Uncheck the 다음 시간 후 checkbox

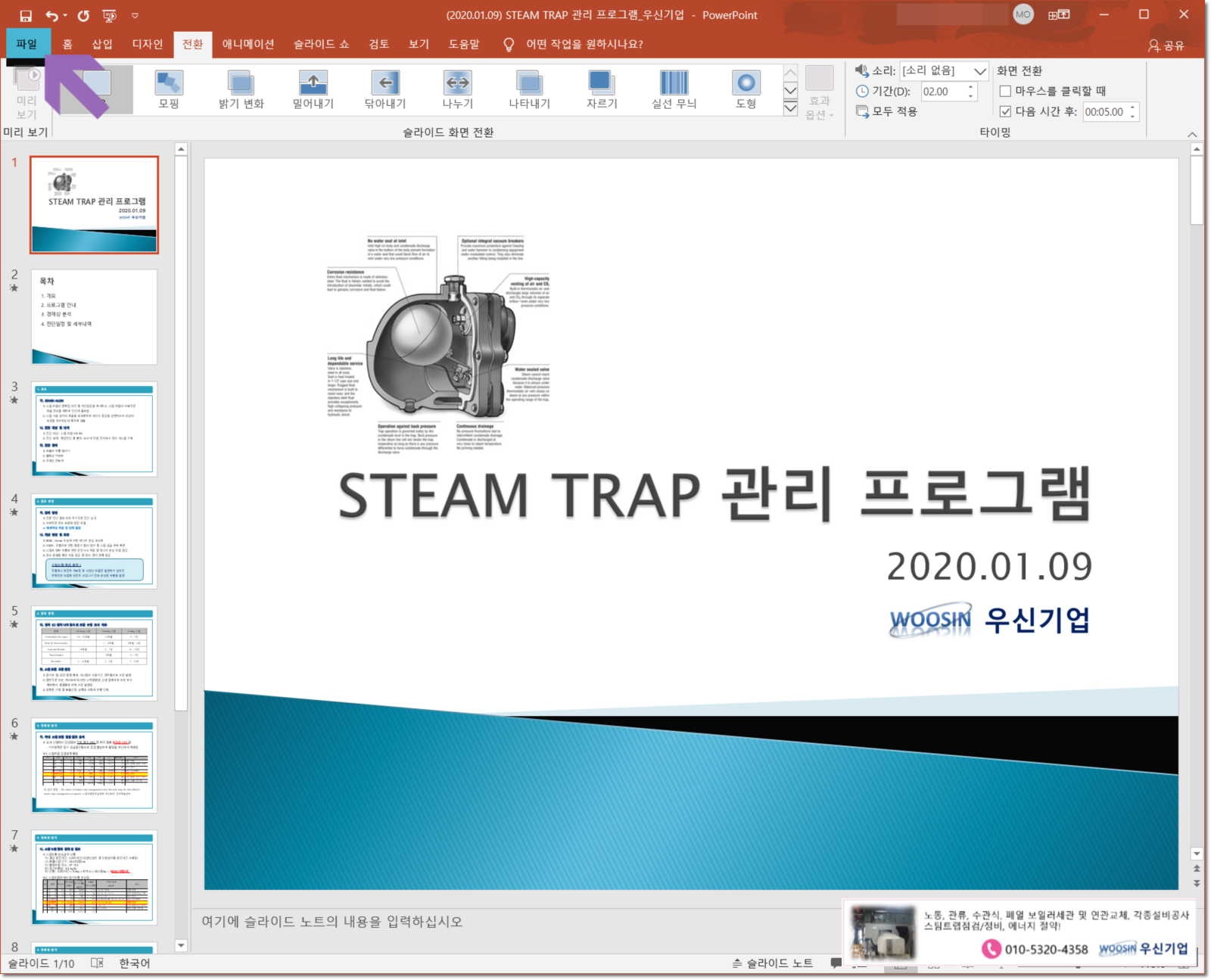coord(1005,111)
